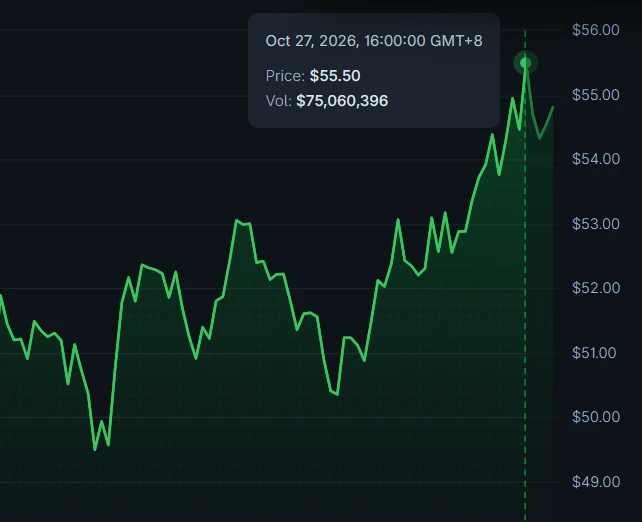Screen dimensions: 642x522
Task: Click the highlighted data point at $55.50
Action: tap(525, 63)
